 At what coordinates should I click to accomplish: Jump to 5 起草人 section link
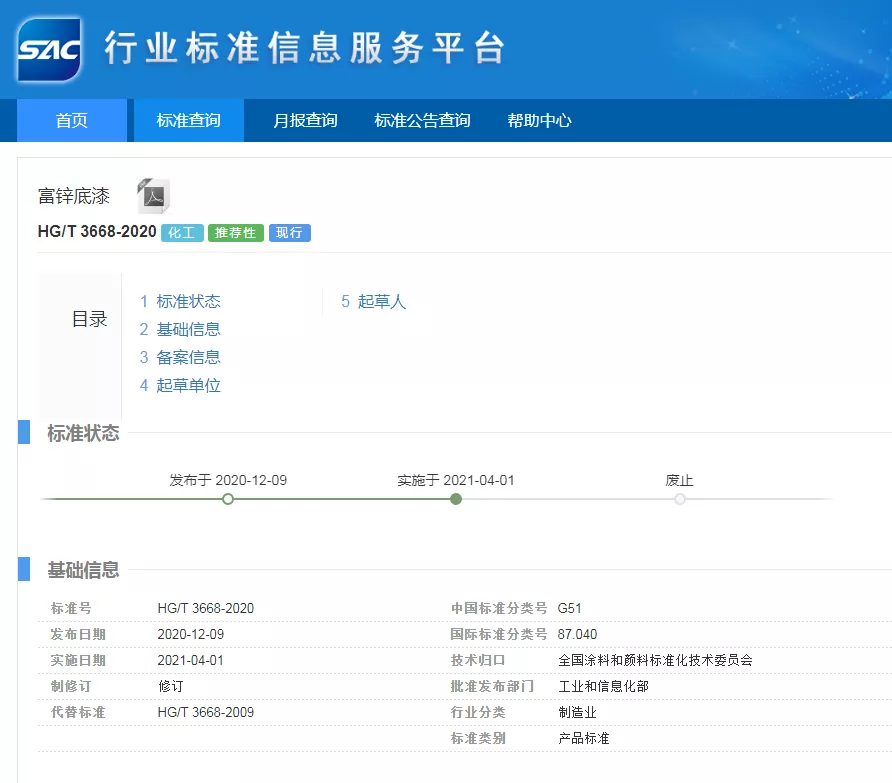(x=373, y=301)
